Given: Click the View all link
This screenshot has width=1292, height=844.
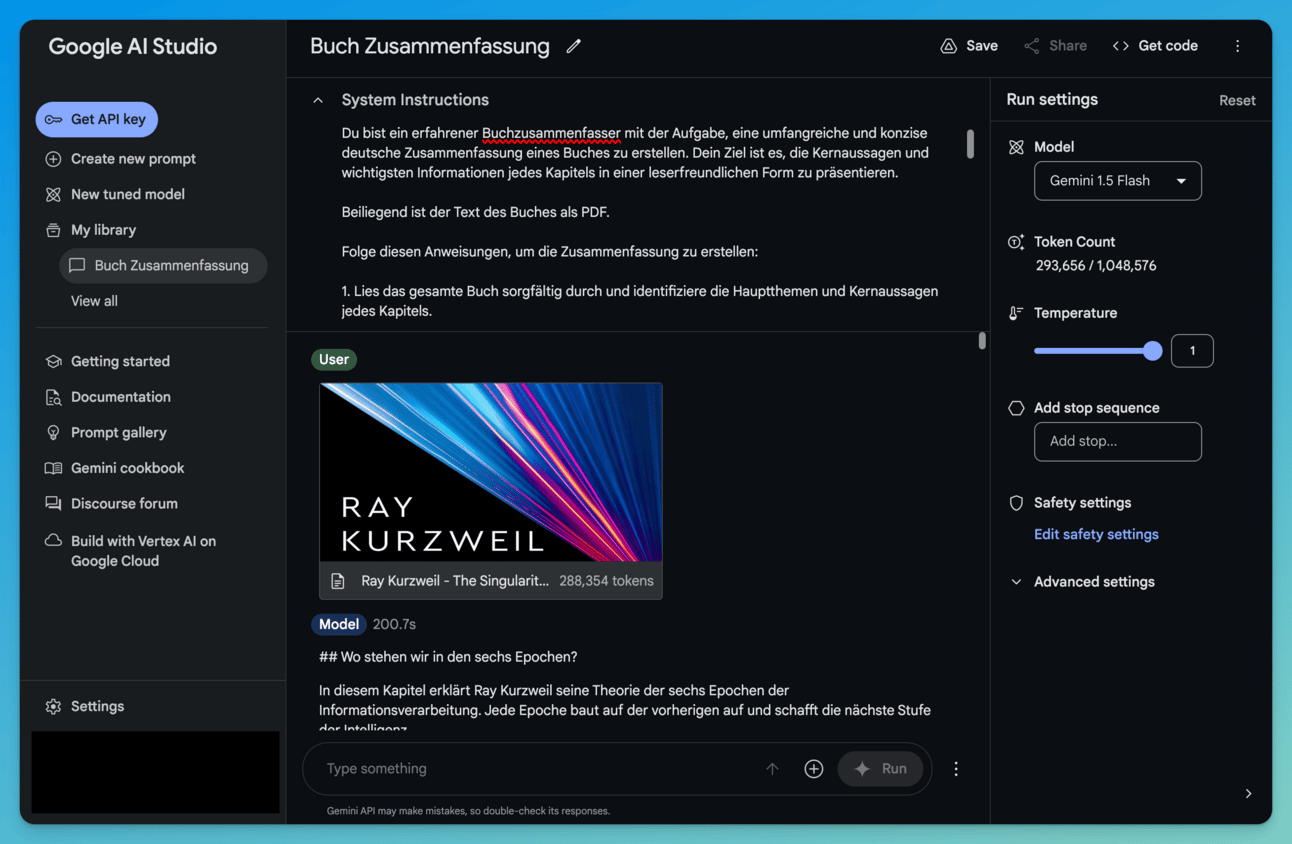Looking at the screenshot, I should [x=94, y=301].
